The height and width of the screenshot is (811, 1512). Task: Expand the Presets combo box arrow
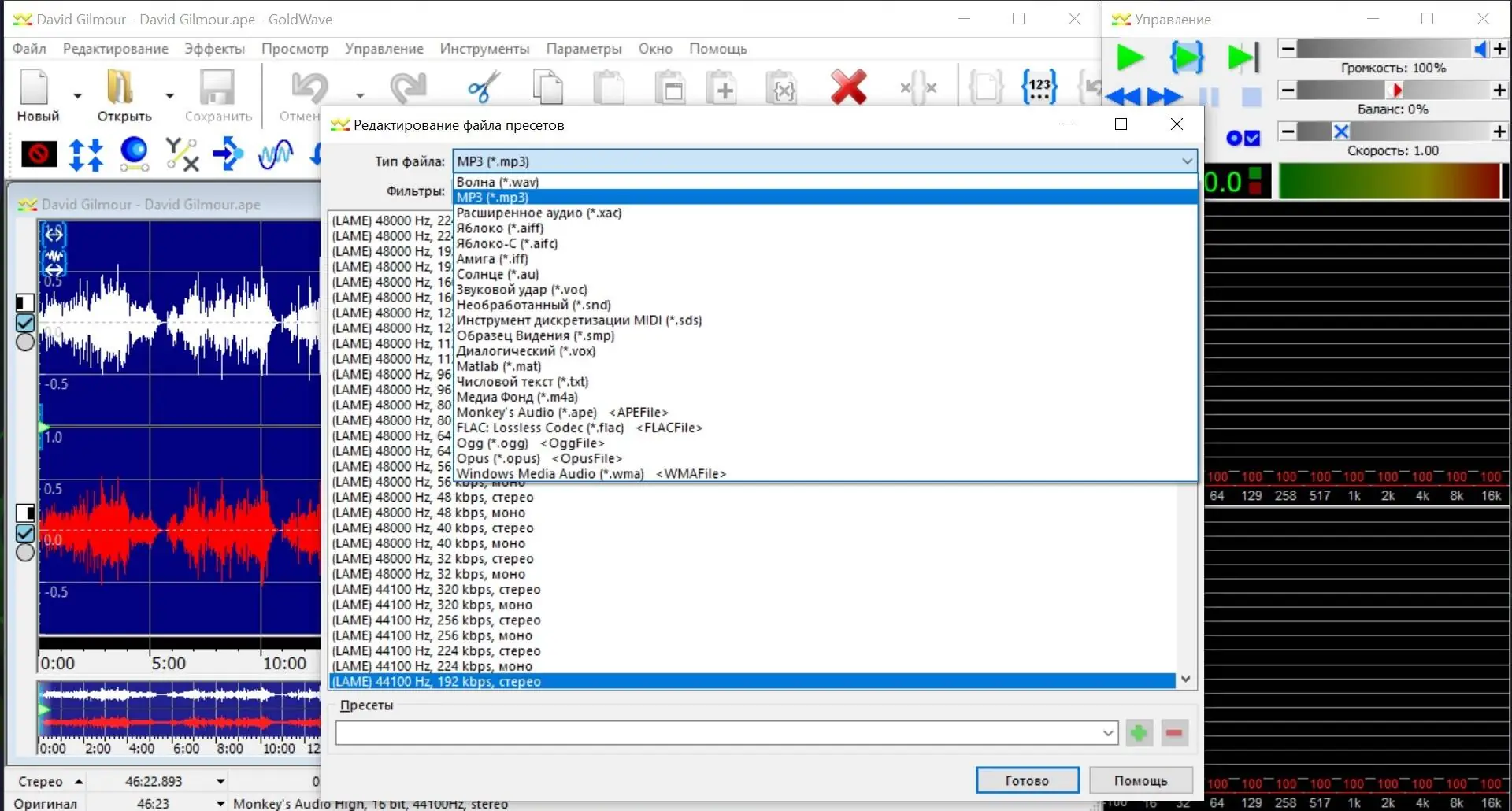pyautogui.click(x=1108, y=733)
